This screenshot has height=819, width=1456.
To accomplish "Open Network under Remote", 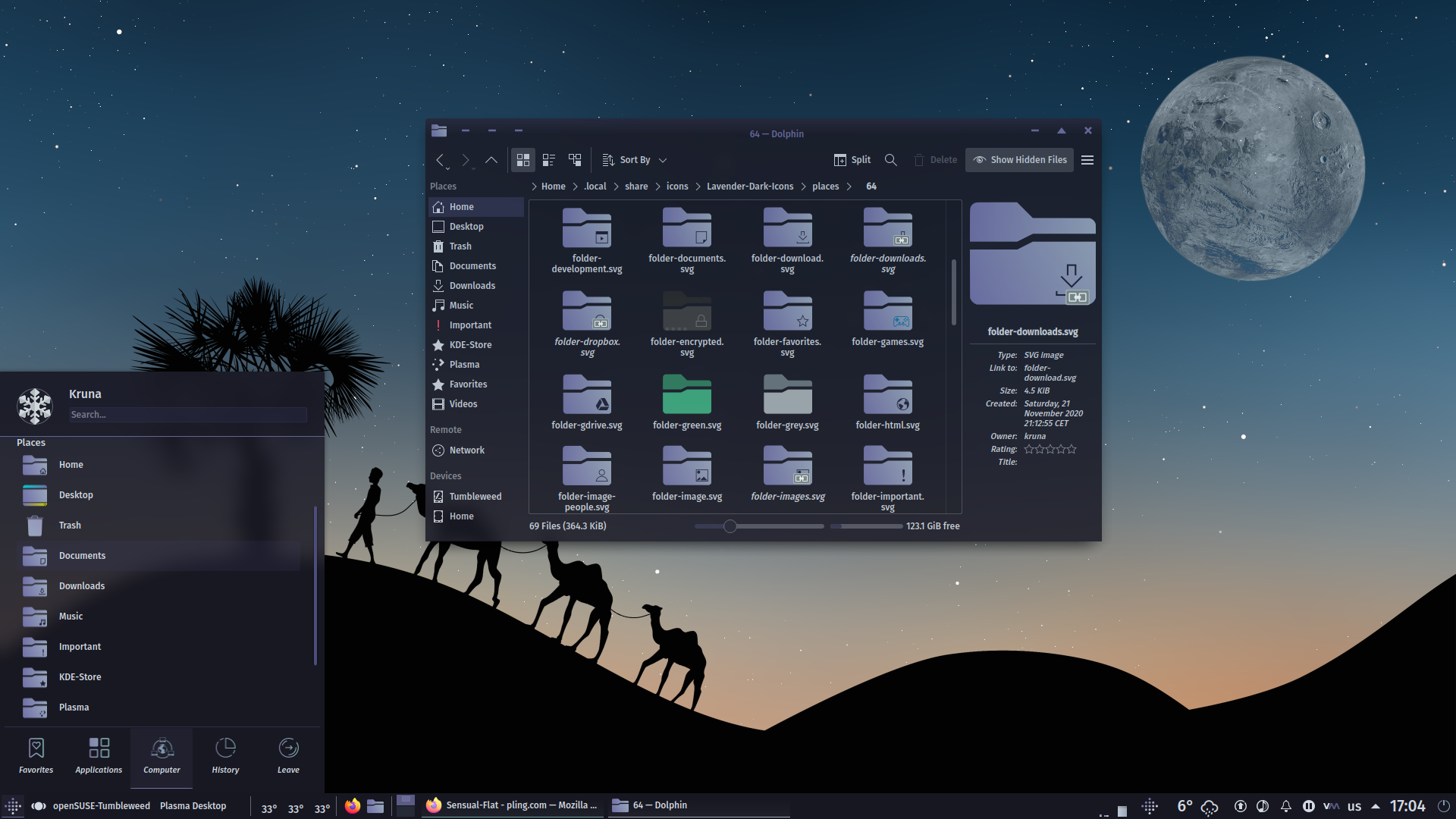I will pyautogui.click(x=476, y=450).
